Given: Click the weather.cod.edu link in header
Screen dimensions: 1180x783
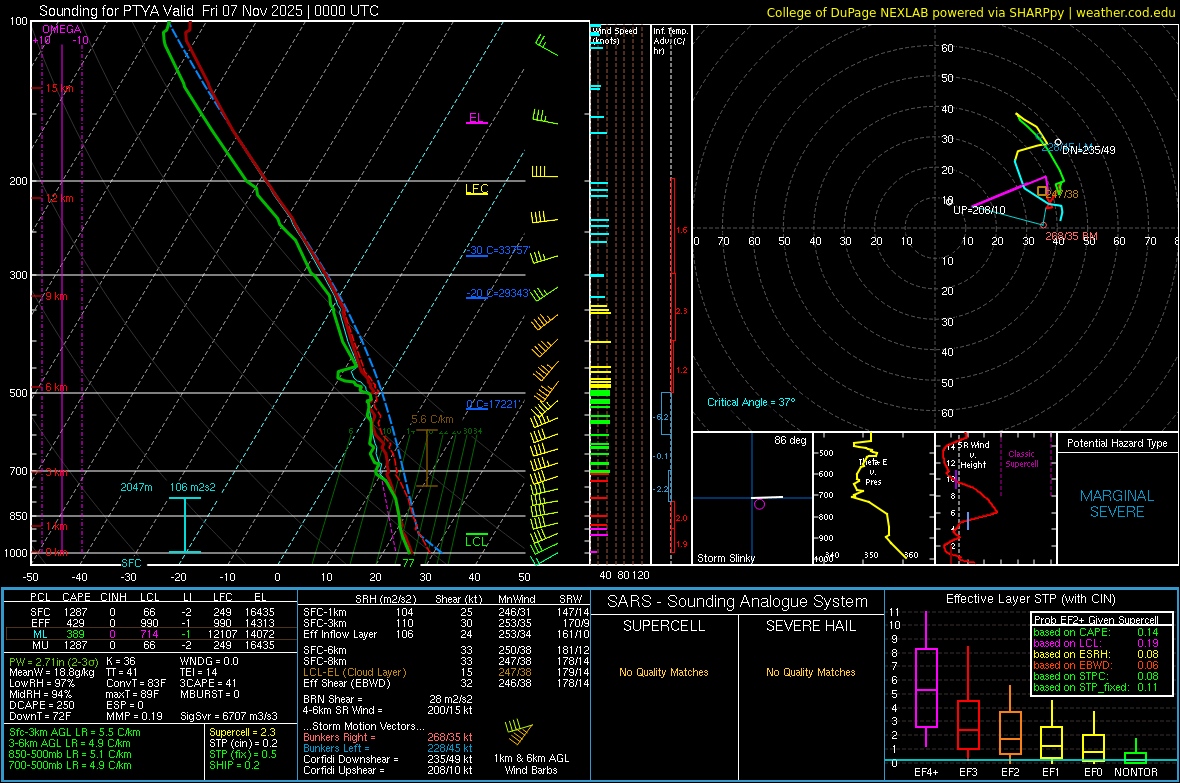Looking at the screenshot, I should tap(1126, 12).
